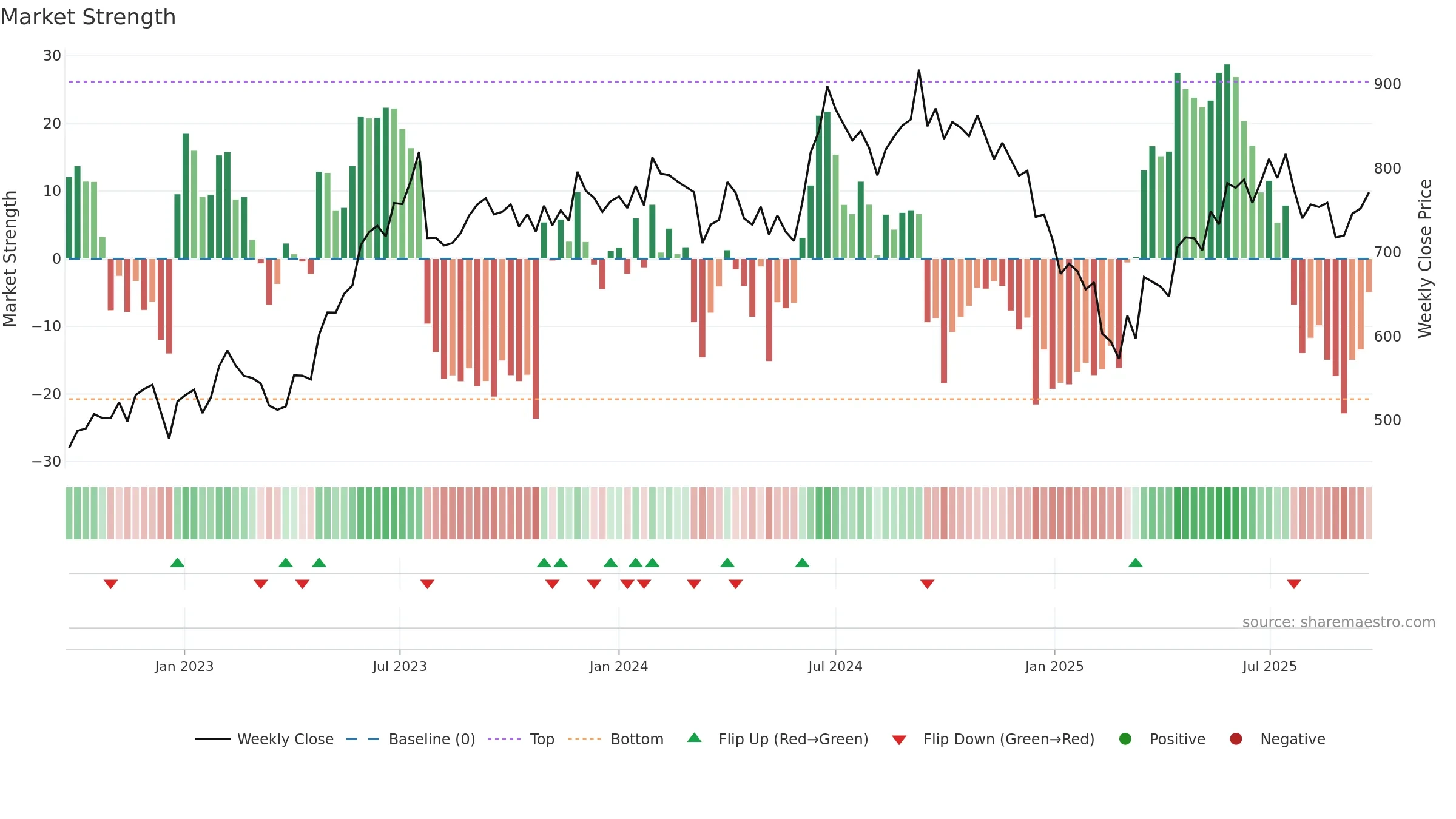Screen dimensions: 1456x819
Task: Click the vertical Market Strength axis title
Action: (10, 258)
